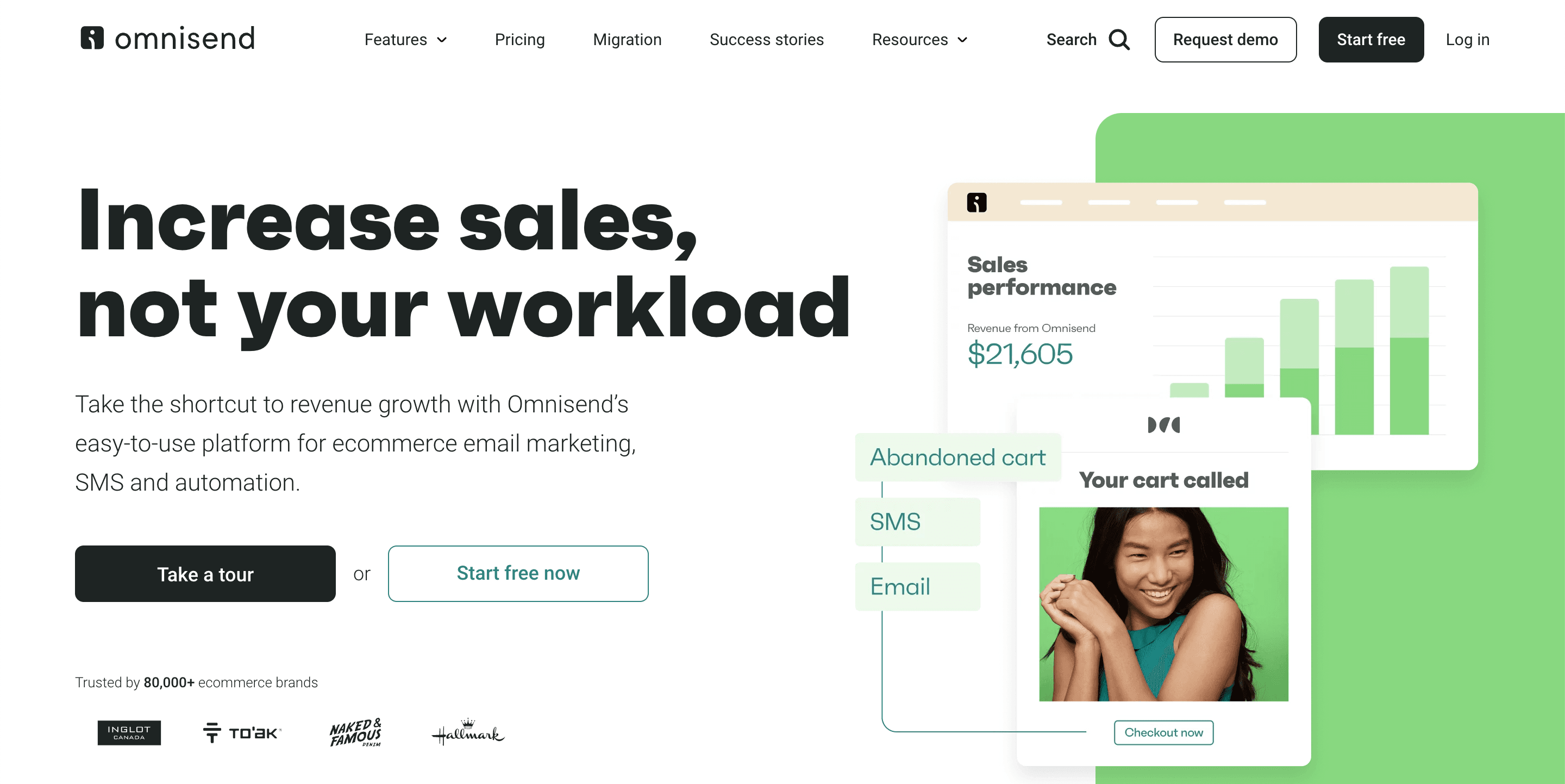Screen dimensions: 1565x784
Task: Click the Request demo link
Action: pyautogui.click(x=1225, y=40)
